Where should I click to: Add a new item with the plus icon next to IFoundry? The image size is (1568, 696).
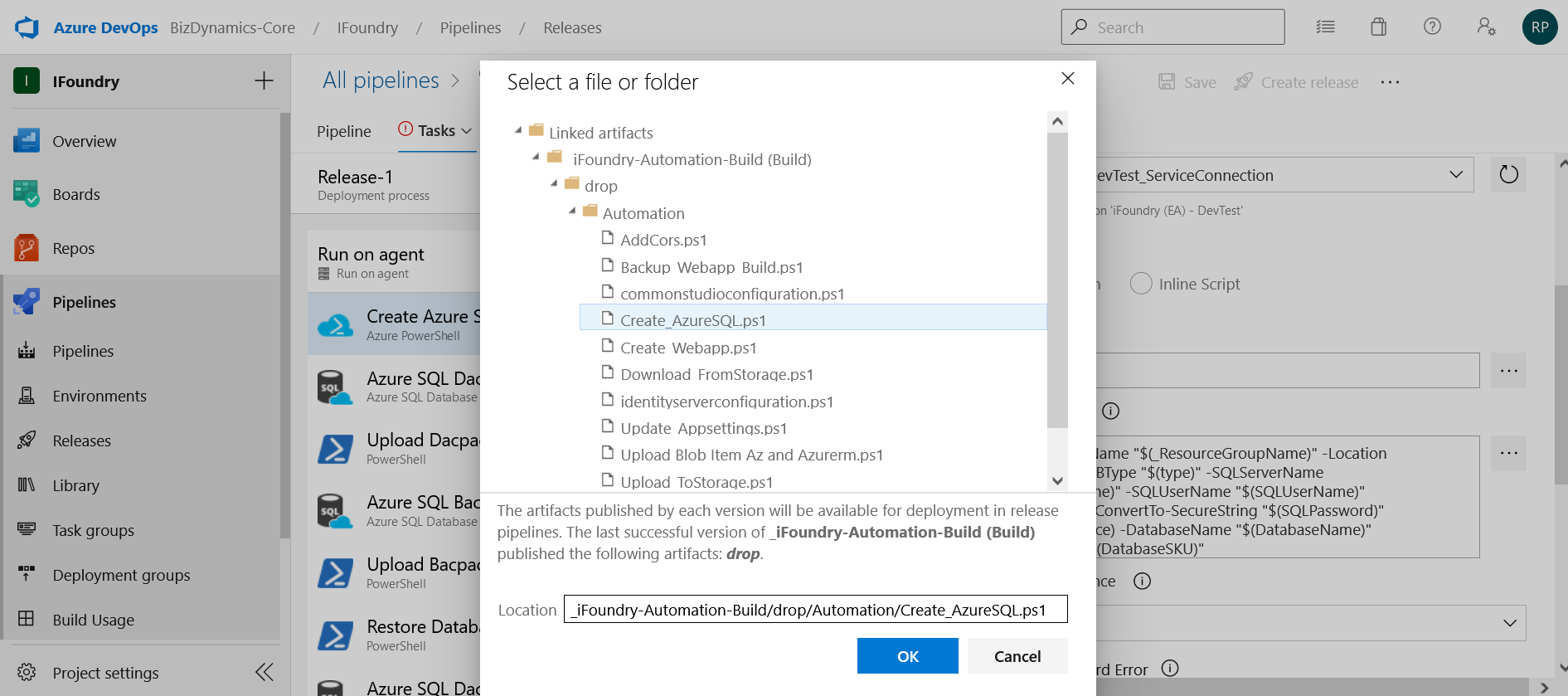(x=264, y=80)
